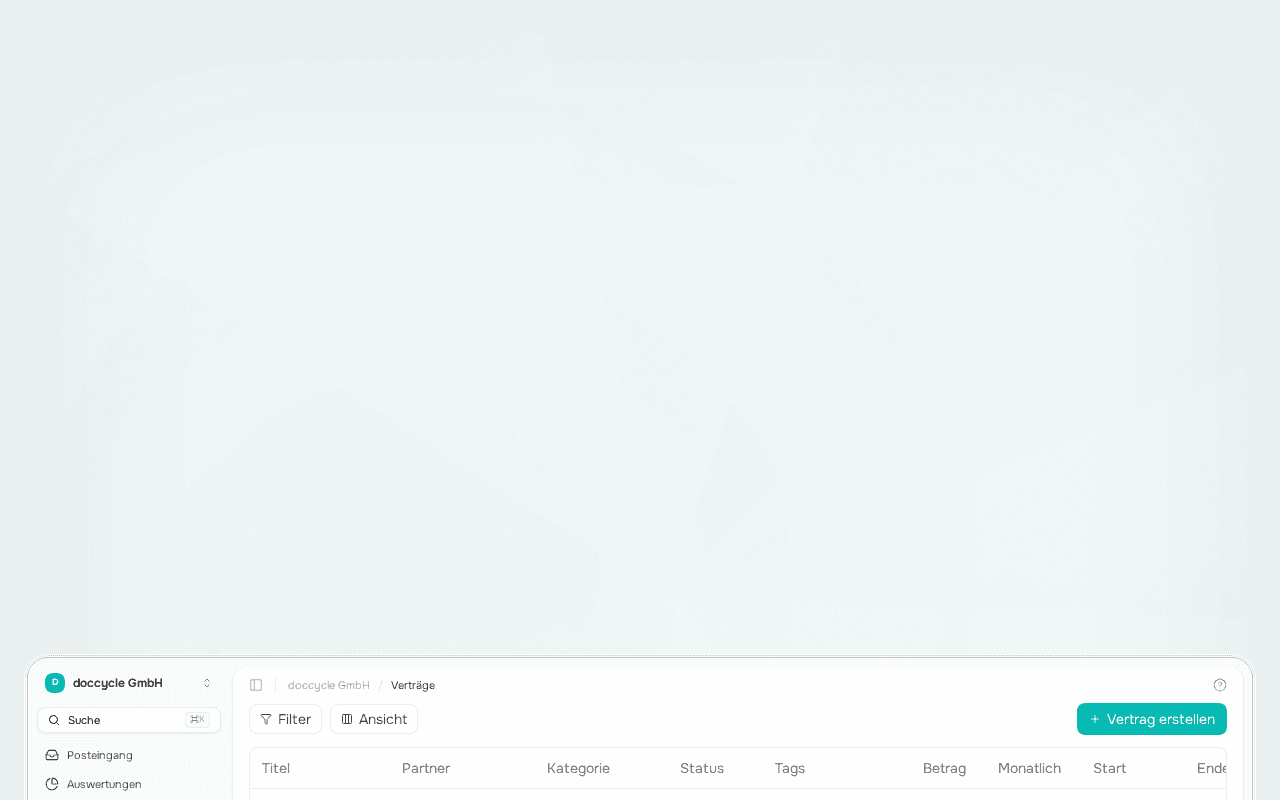Click the Verträge breadcrumb
Image resolution: width=1280 pixels, height=800 pixels.
click(x=413, y=685)
